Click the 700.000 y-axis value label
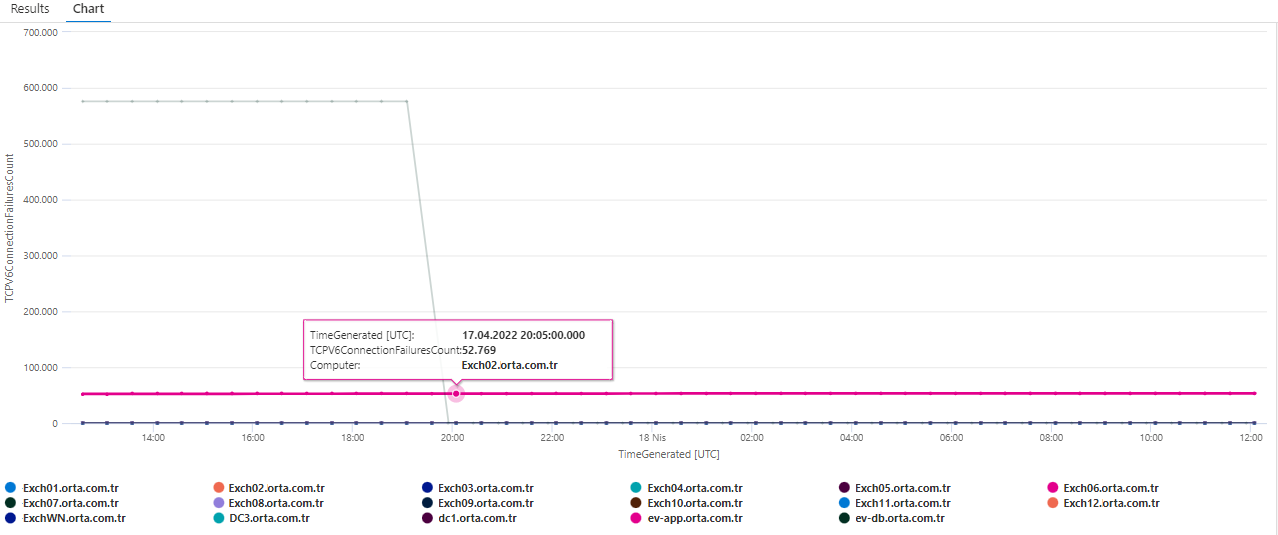This screenshot has height=535, width=1278. point(40,32)
